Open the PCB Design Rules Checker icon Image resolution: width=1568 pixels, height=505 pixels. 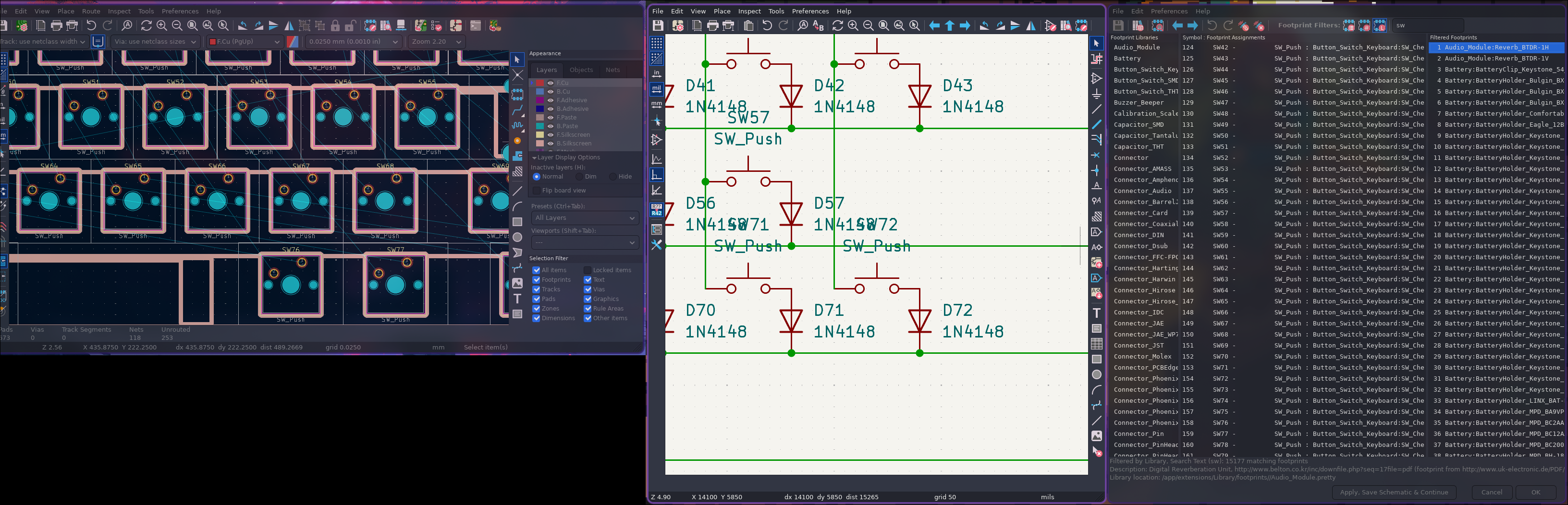point(436,25)
